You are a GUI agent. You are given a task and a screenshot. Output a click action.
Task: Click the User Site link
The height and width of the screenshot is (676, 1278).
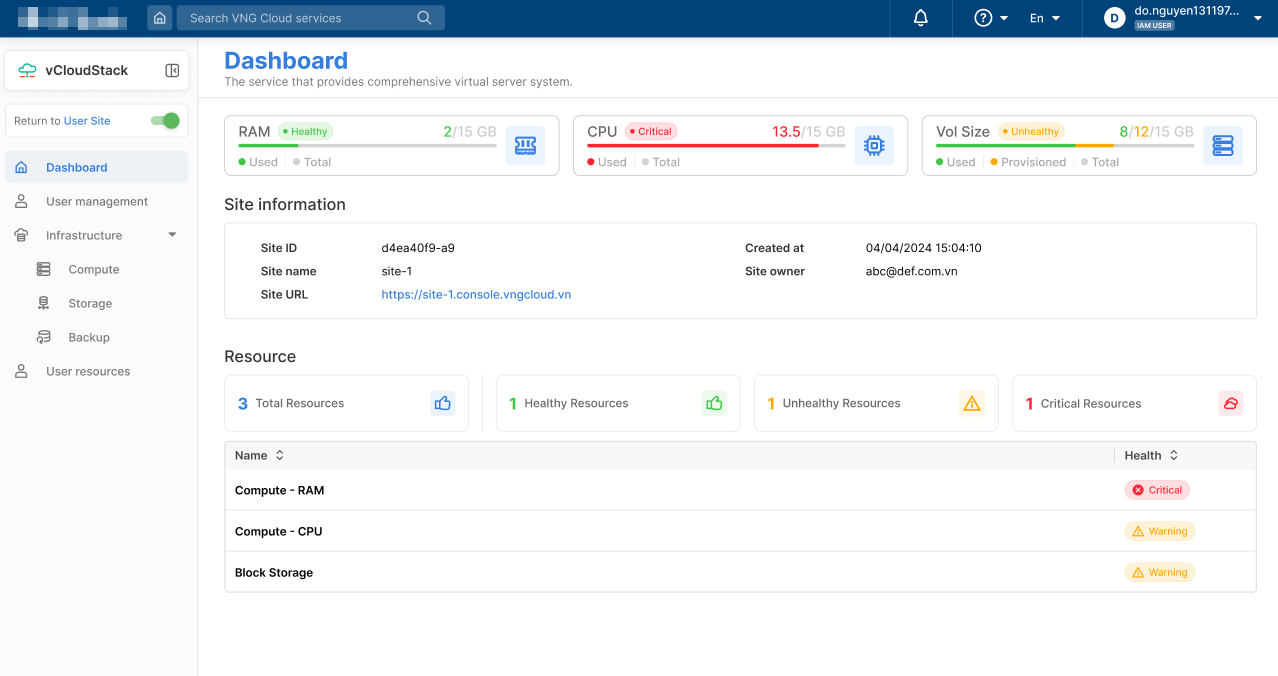(87, 121)
